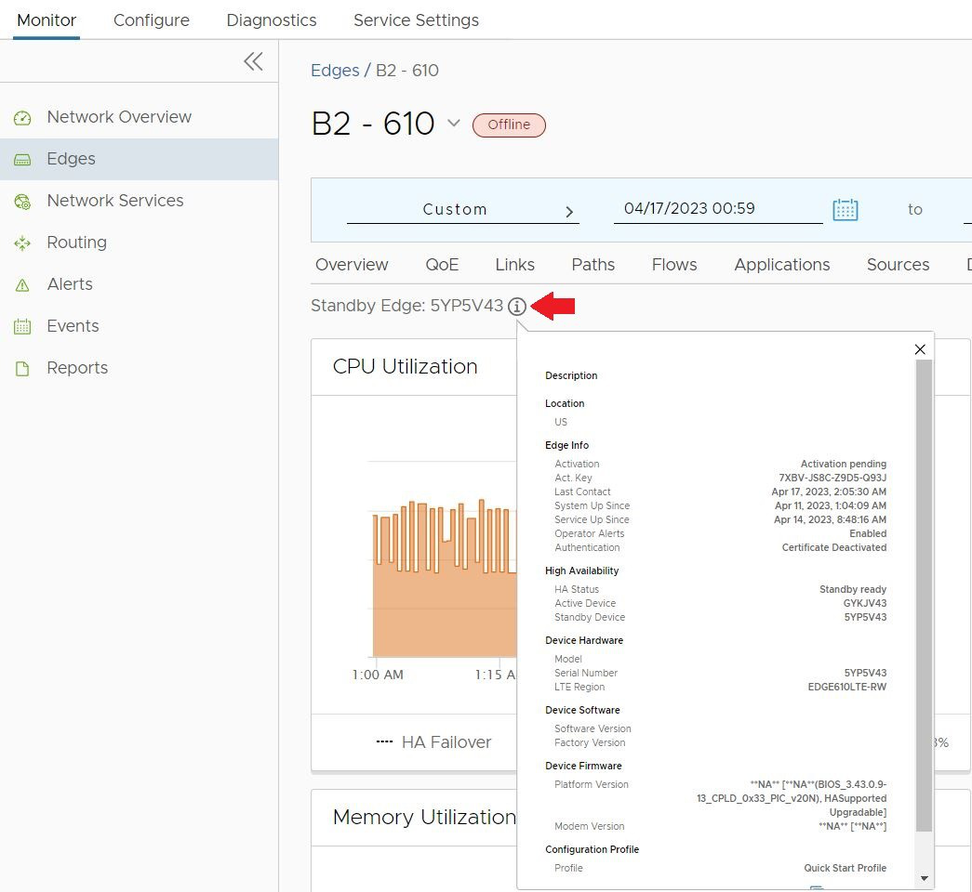Click the Alerts warning triangle icon
972x892 pixels.
pyautogui.click(x=22, y=285)
